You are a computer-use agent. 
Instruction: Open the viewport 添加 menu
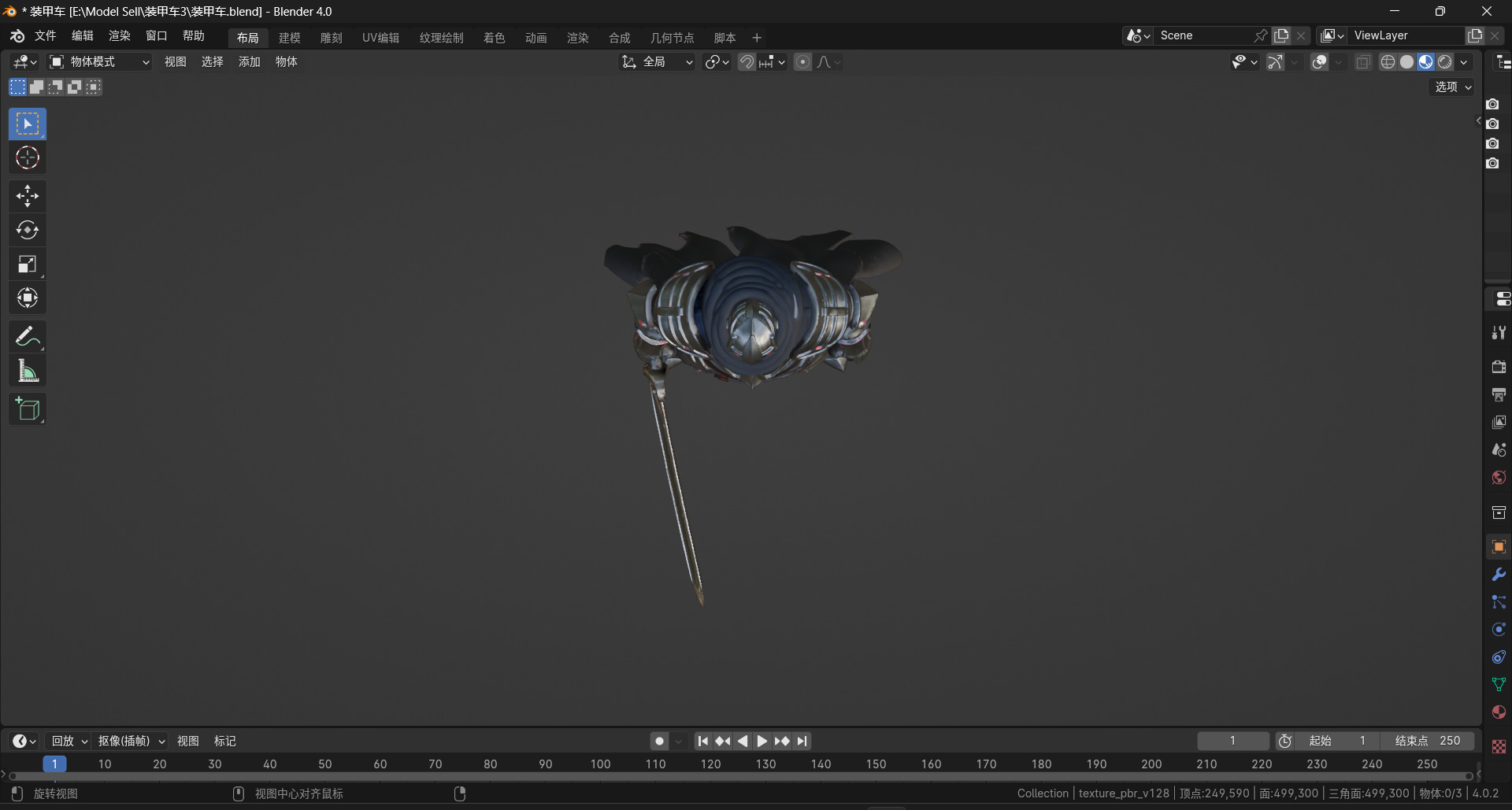(250, 62)
